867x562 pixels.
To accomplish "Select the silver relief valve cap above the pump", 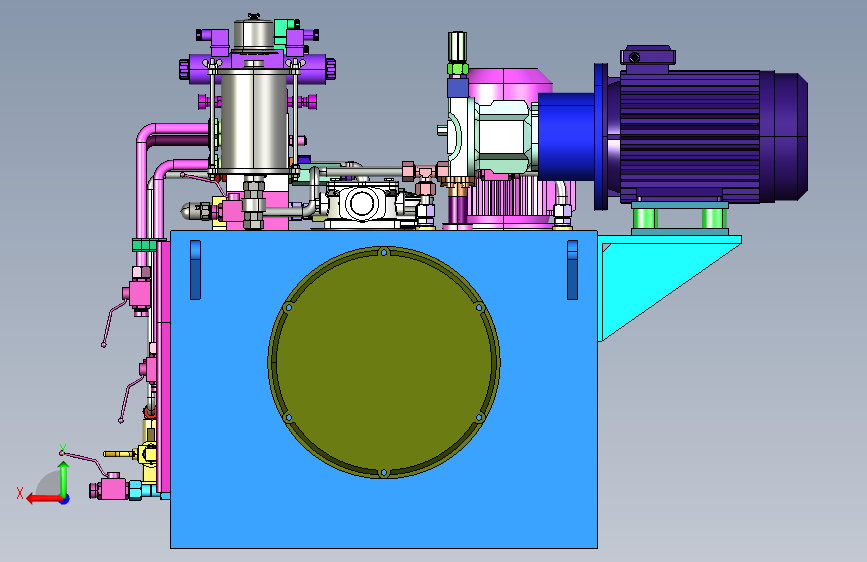I will (457, 47).
